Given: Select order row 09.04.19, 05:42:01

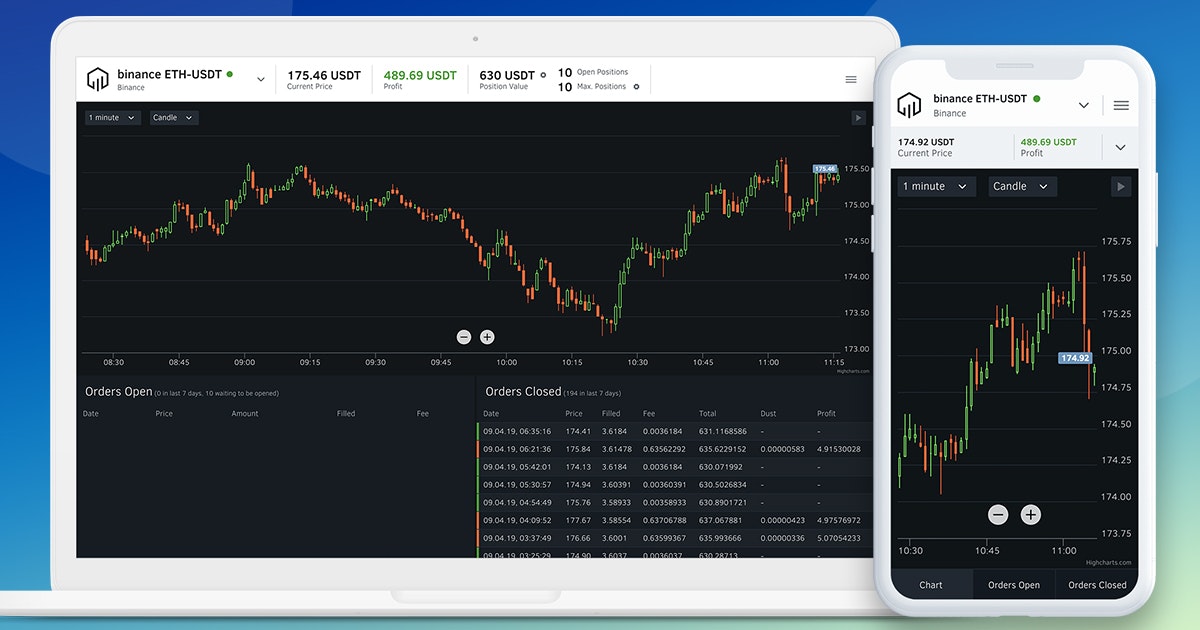Looking at the screenshot, I should click(x=675, y=467).
